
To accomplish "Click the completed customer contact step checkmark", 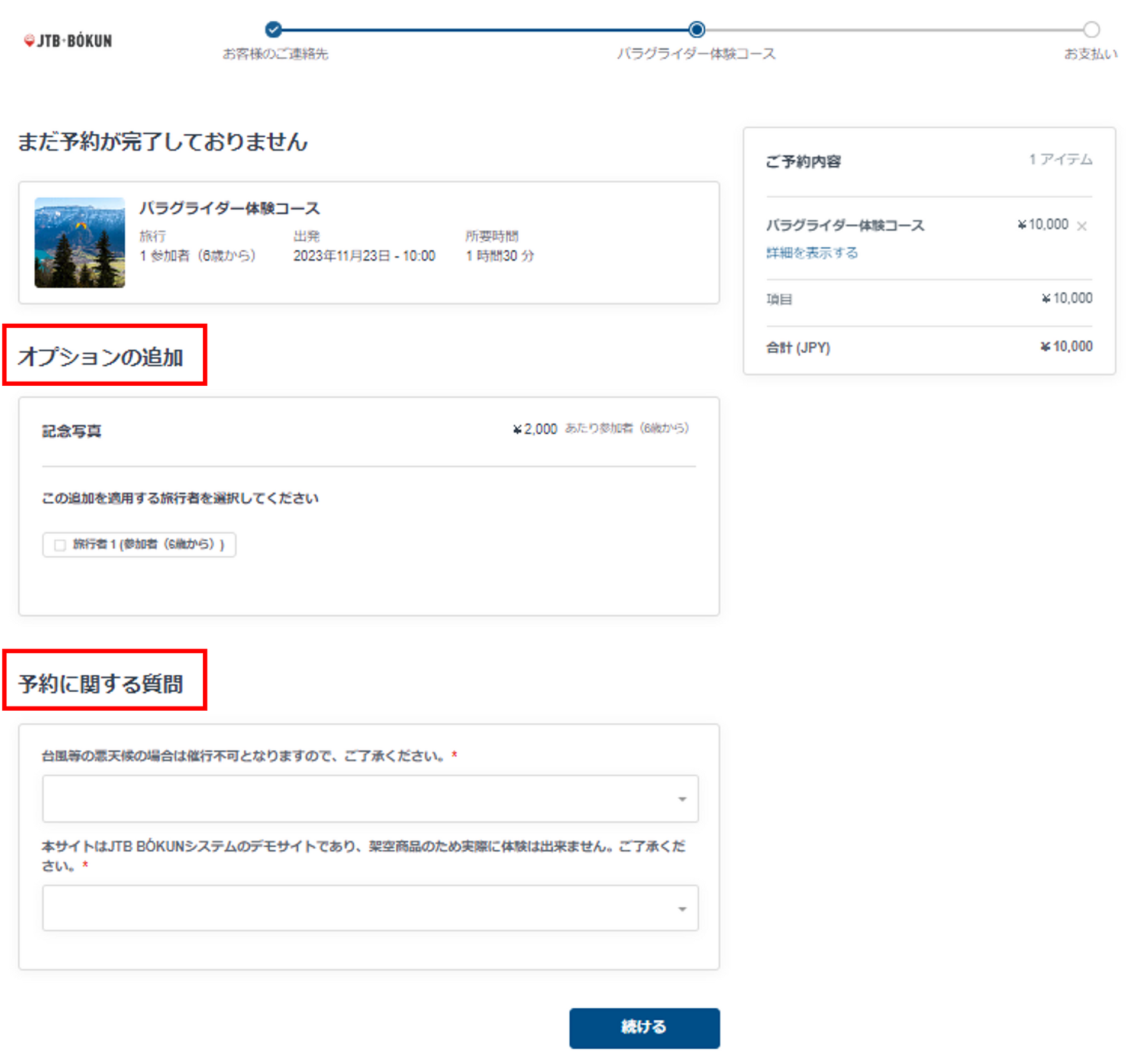I will 273,29.
